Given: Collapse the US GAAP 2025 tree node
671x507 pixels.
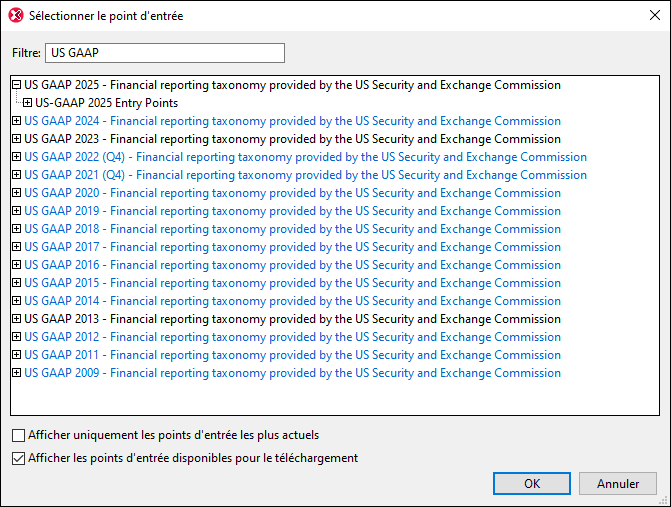Looking at the screenshot, I should click(x=17, y=86).
